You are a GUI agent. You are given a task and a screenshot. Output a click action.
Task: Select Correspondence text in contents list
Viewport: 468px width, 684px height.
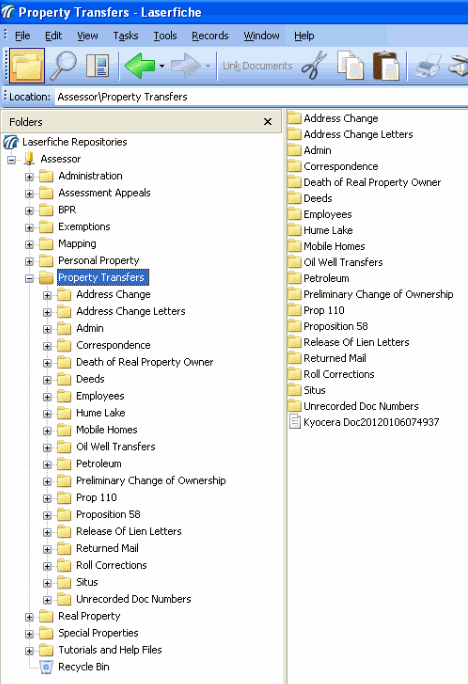tap(341, 167)
